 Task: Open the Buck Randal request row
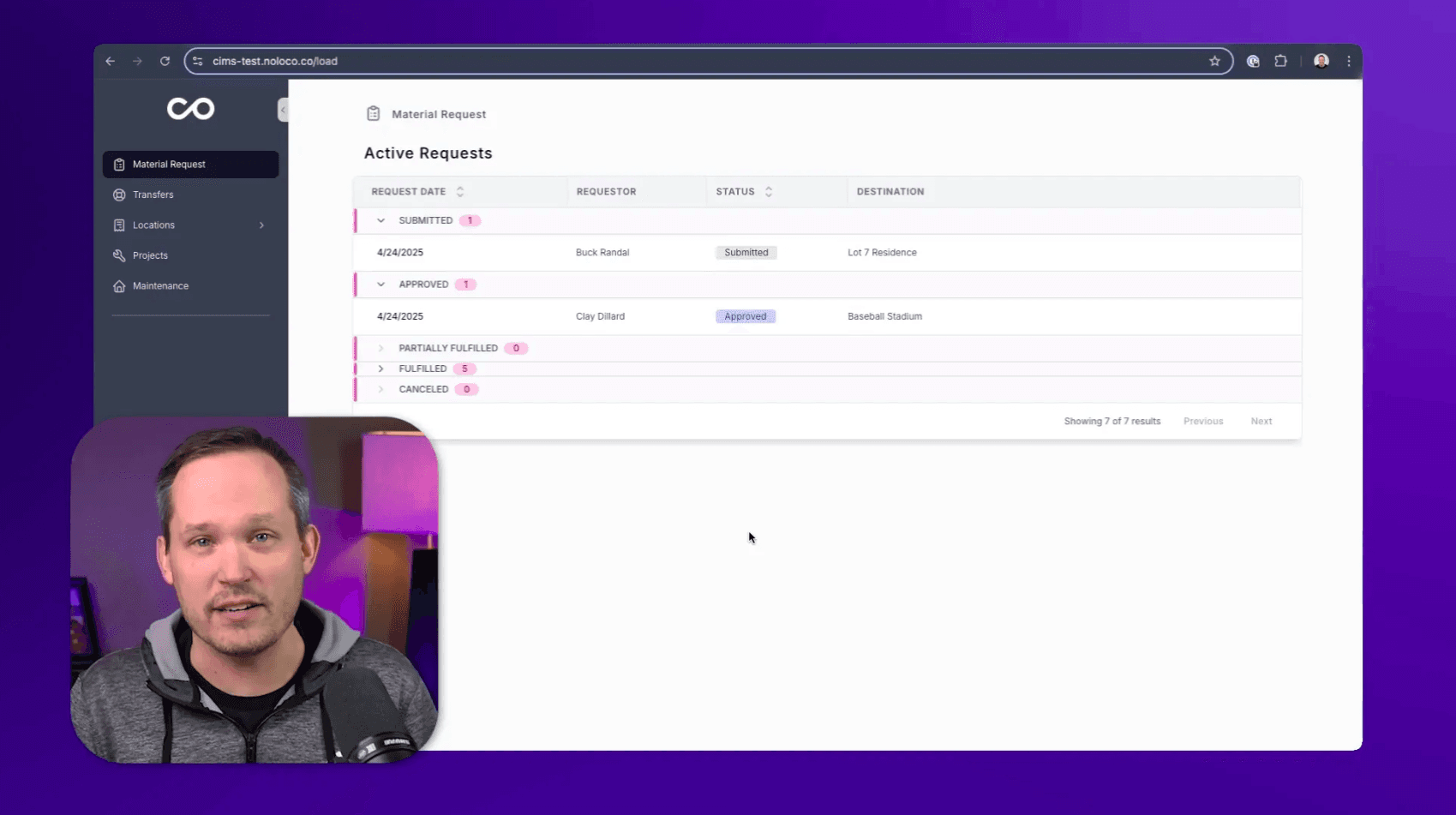pos(828,253)
